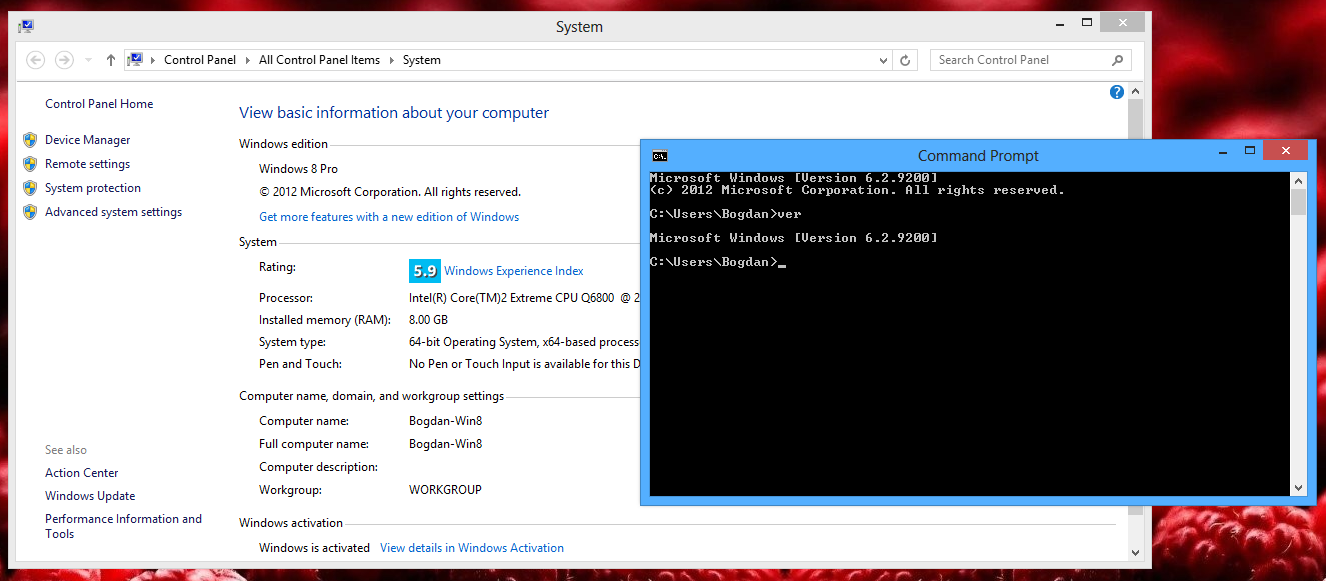Open the Windows Experience Index link

(513, 271)
